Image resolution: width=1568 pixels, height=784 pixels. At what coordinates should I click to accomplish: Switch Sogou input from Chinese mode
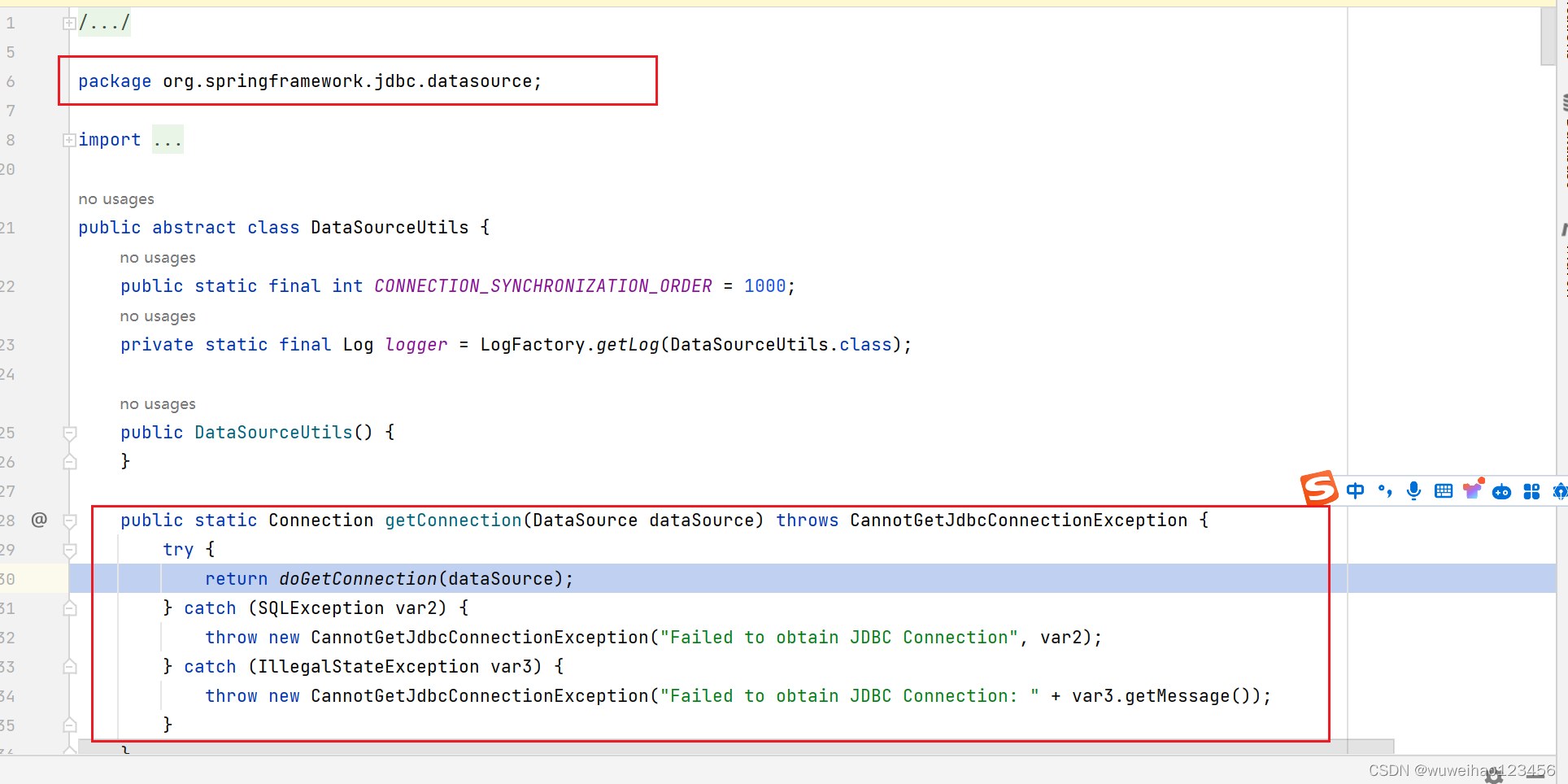(x=1356, y=490)
